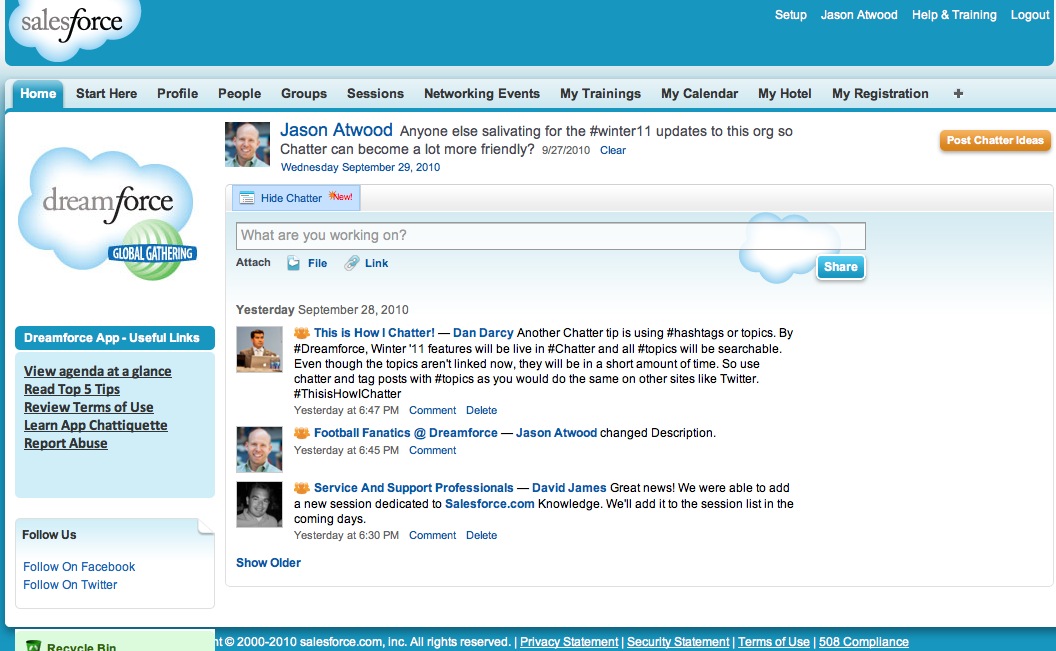
Task: Switch to the Sessions tab
Action: click(x=375, y=94)
